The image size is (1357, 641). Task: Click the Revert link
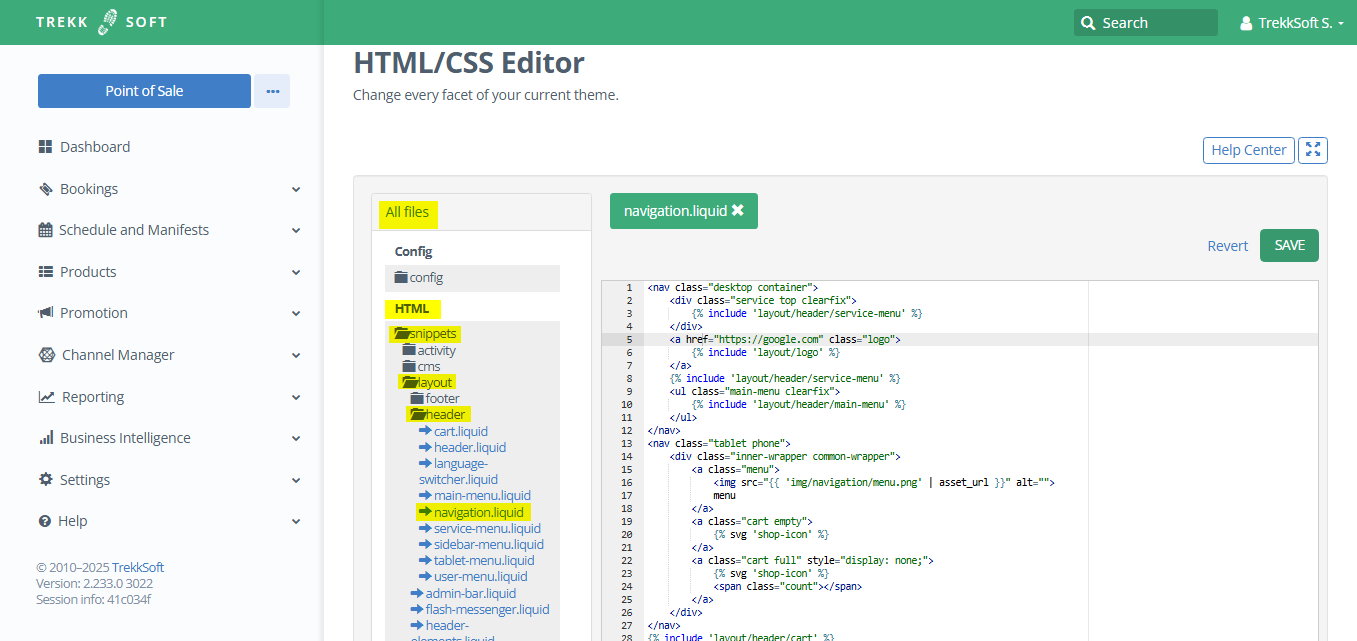[x=1227, y=246]
